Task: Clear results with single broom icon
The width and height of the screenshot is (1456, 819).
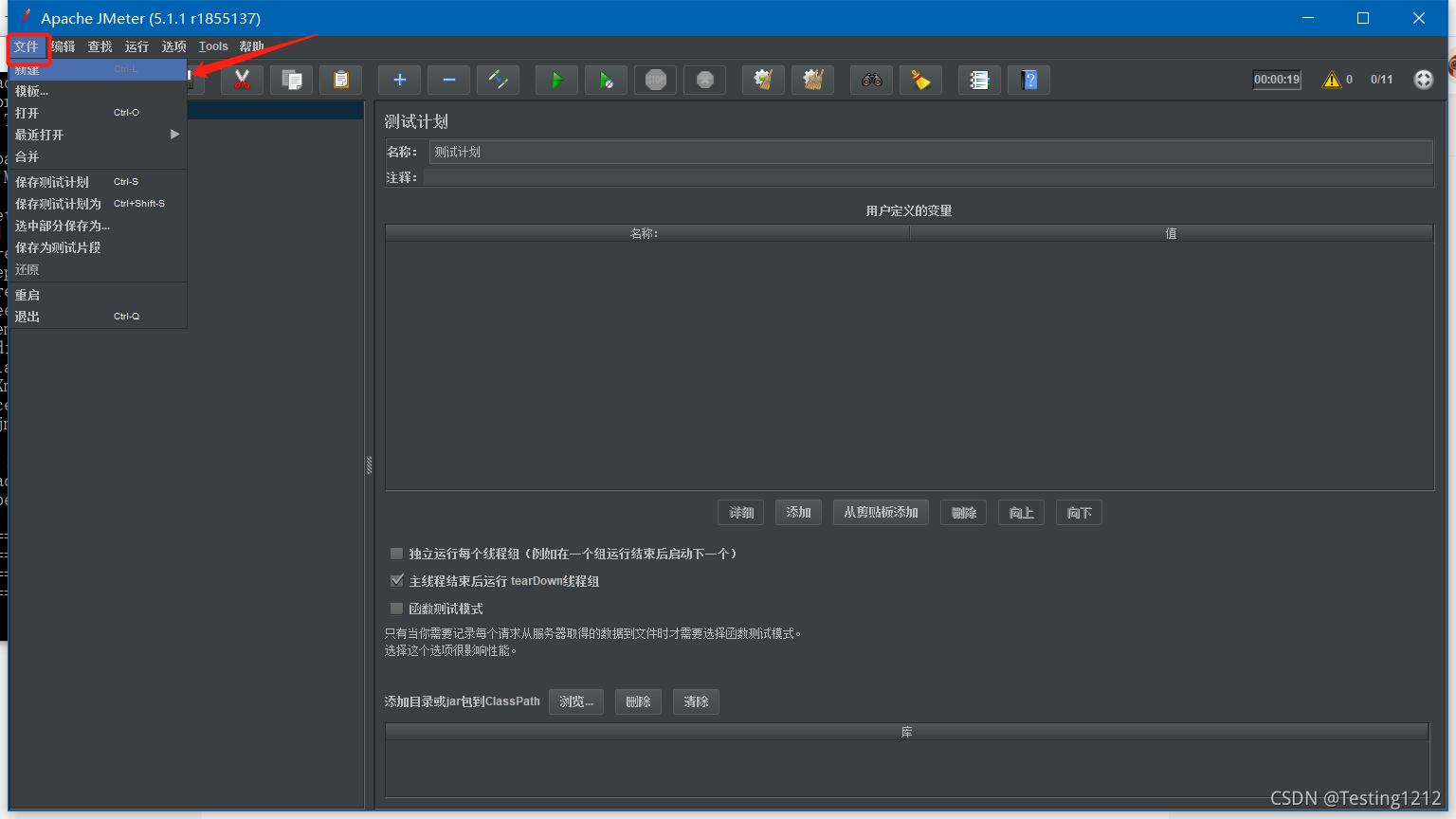Action: coord(764,80)
